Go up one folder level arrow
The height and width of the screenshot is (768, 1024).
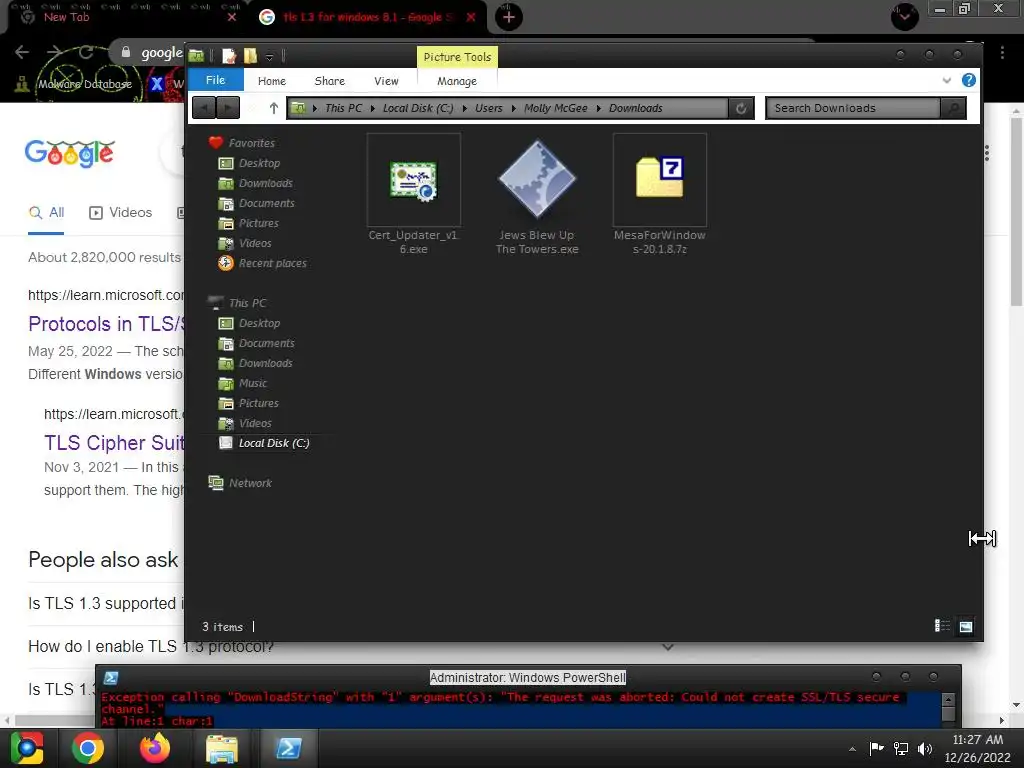coord(274,108)
